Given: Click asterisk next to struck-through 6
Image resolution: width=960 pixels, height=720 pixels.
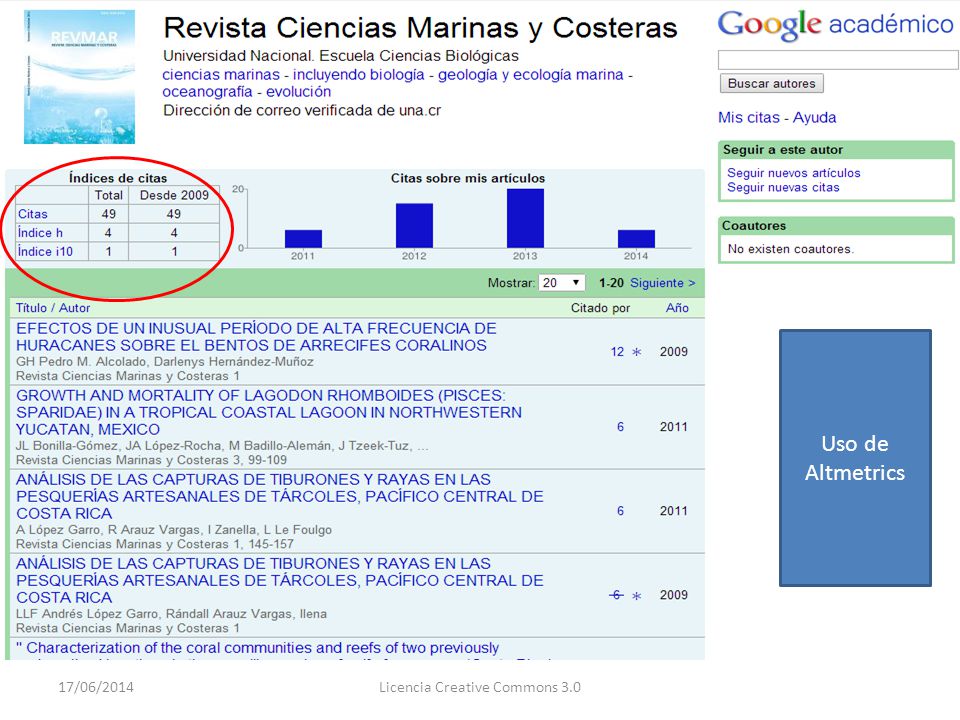Looking at the screenshot, I should click(637, 596).
